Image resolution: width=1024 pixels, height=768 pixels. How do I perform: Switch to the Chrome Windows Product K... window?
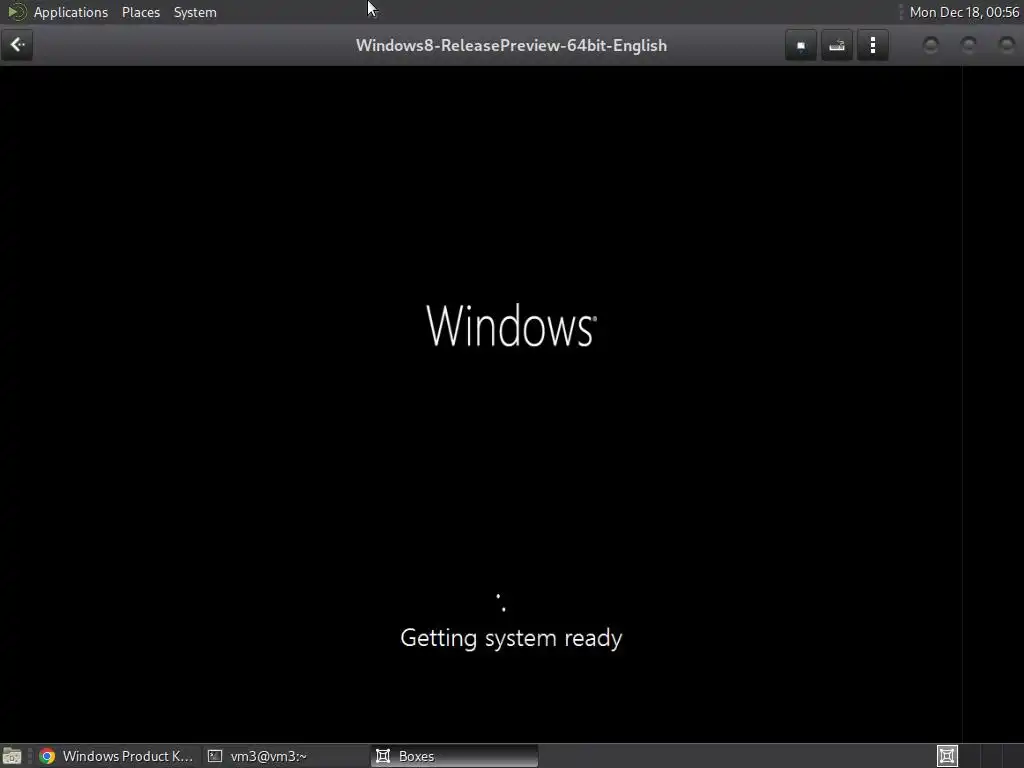click(x=117, y=756)
